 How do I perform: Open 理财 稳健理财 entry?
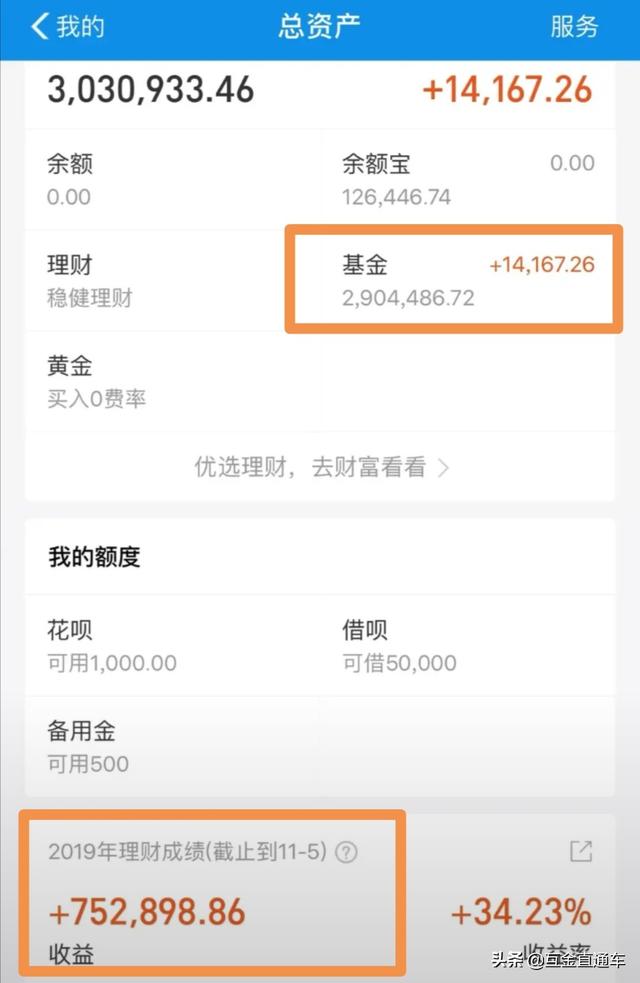pos(172,281)
